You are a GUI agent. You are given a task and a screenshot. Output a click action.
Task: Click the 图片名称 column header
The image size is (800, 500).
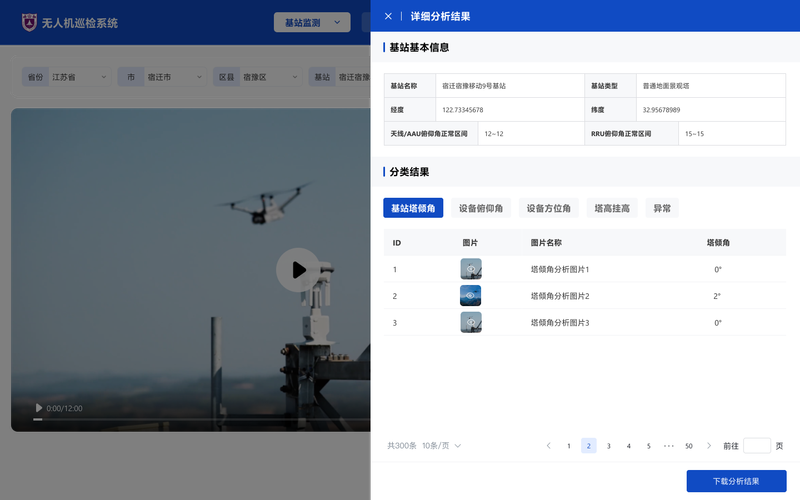[x=546, y=243]
